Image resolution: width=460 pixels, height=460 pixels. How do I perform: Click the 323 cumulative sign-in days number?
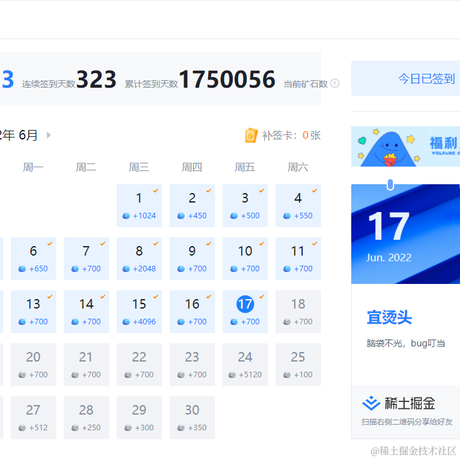click(96, 79)
